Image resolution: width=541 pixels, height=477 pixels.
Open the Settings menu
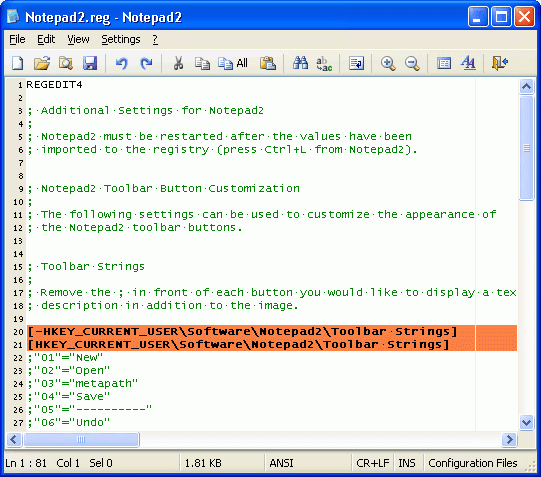tap(121, 39)
